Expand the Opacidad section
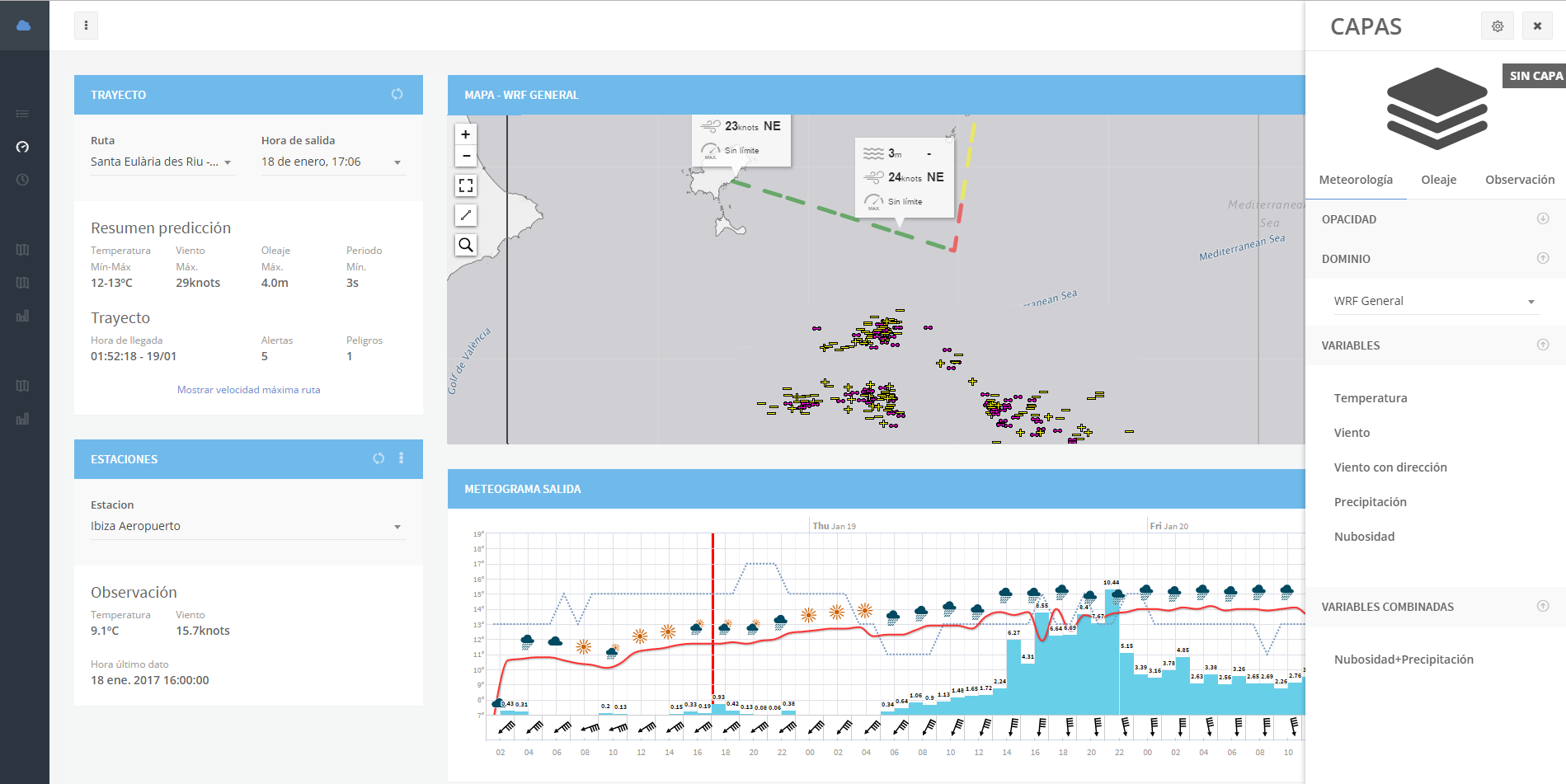This screenshot has width=1566, height=784. coord(1542,218)
